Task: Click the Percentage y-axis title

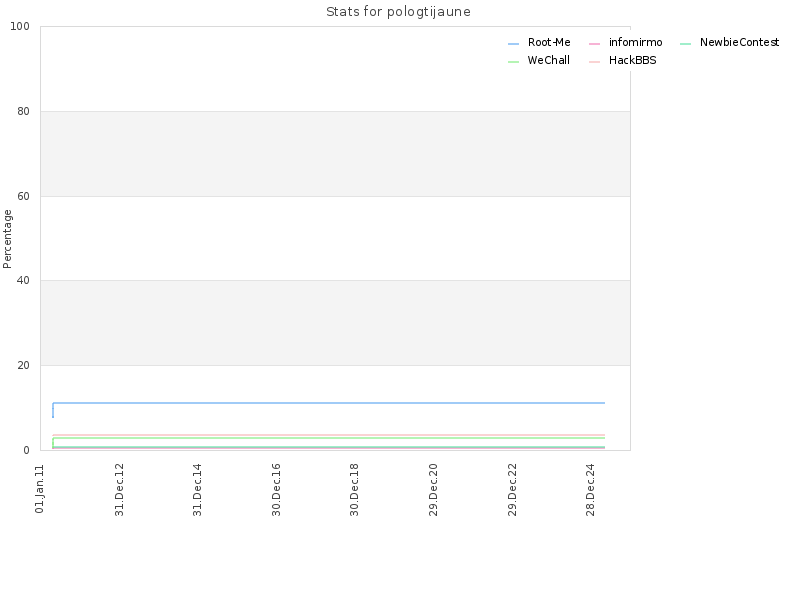Action: tap(7, 239)
